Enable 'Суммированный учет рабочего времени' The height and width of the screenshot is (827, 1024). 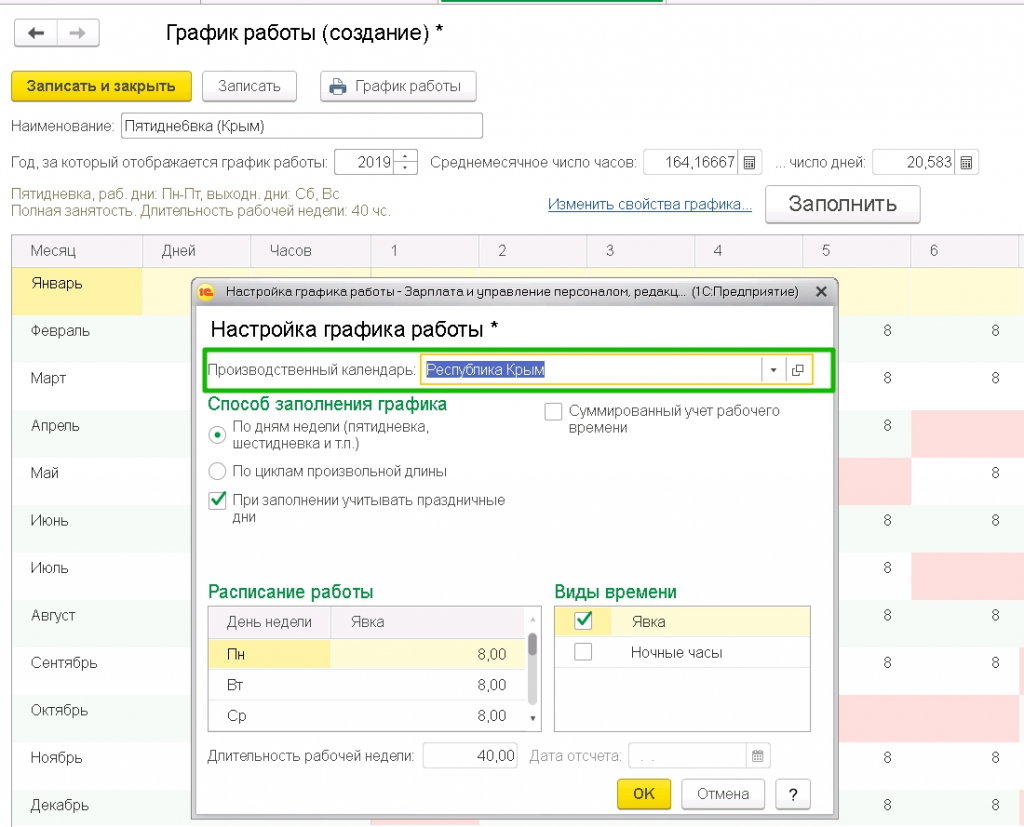tap(553, 412)
